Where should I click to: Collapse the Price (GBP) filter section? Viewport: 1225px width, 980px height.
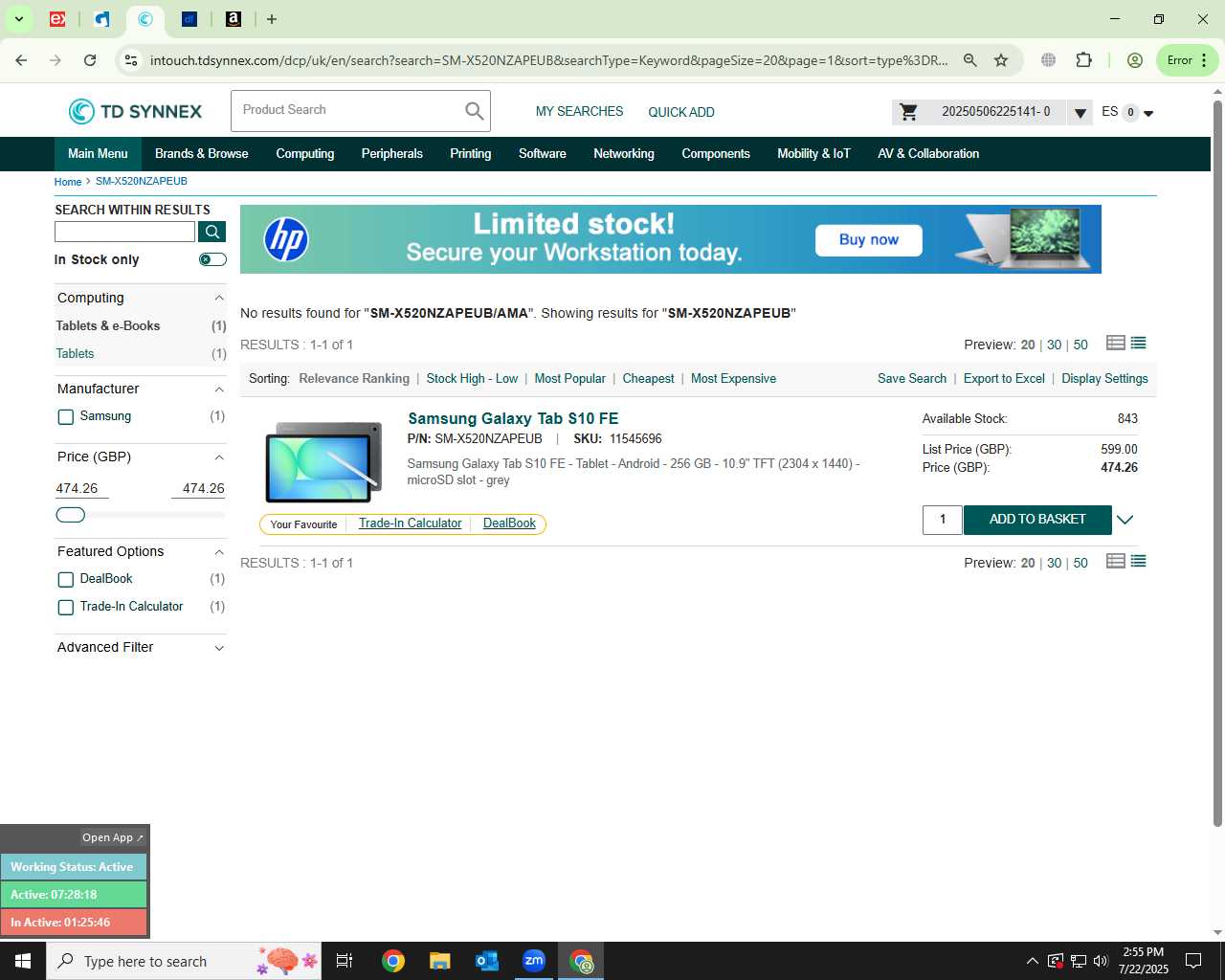(x=219, y=457)
